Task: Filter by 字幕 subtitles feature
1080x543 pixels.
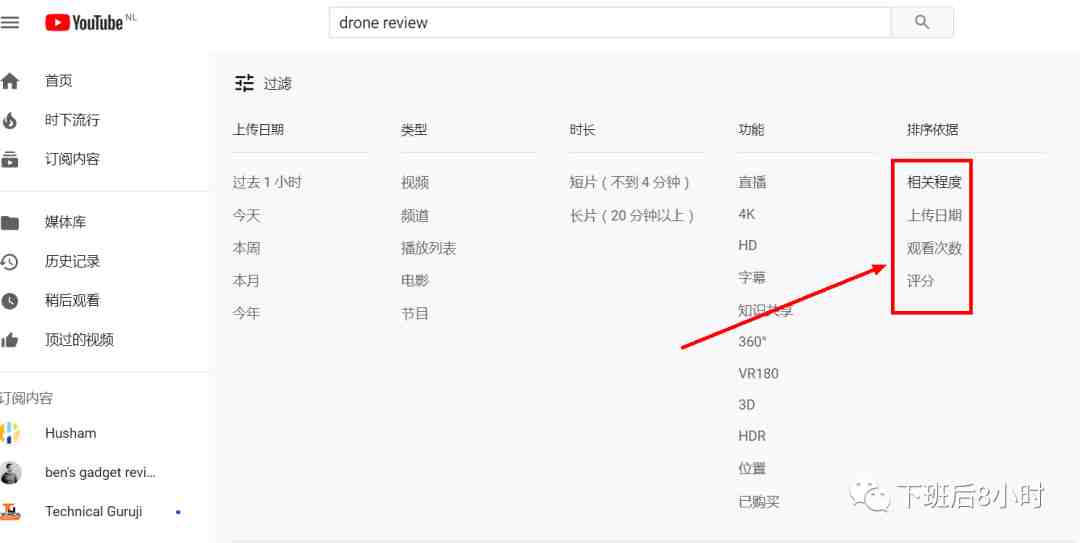Action: (752, 278)
